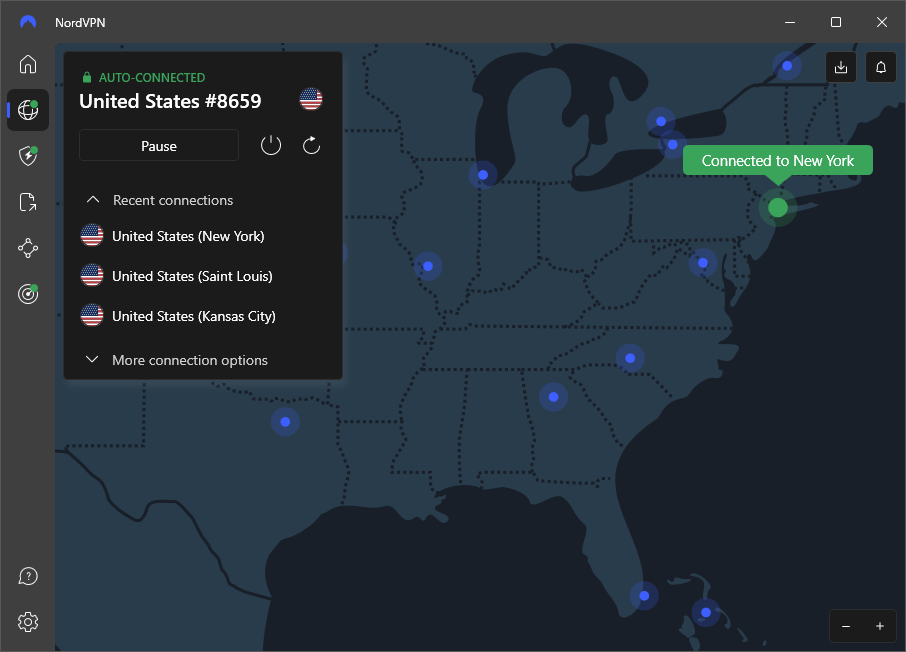Screen dimensions: 906x652
Task: Select the Buffalo server dot on map
Action: (x=672, y=145)
